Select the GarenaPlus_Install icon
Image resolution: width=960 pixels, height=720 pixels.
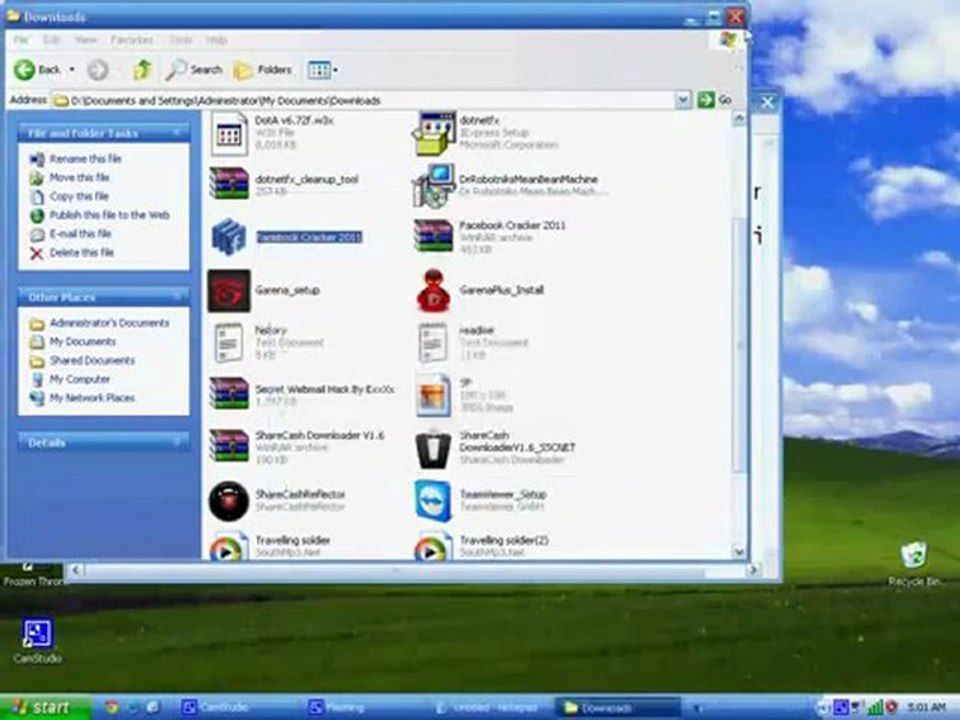433,290
